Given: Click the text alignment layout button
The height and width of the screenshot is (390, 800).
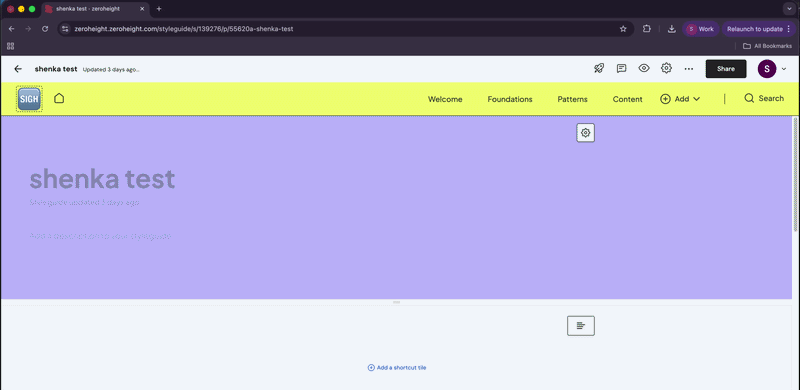Looking at the screenshot, I should (x=581, y=326).
